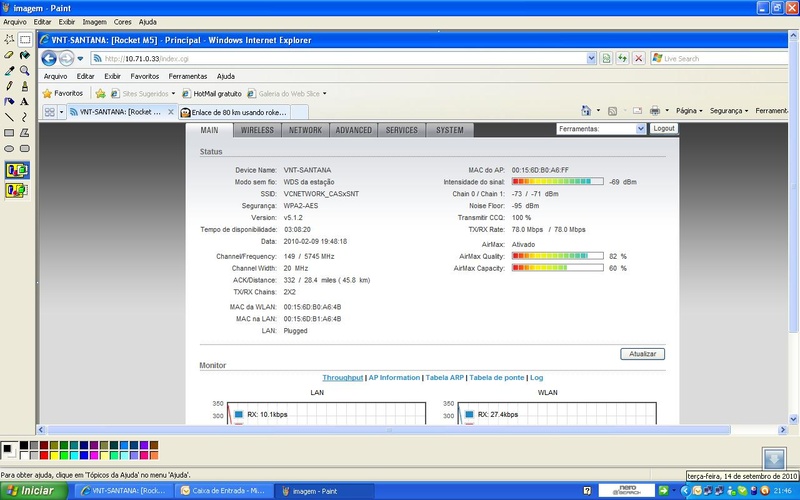The width and height of the screenshot is (800, 500).
Task: Click the IE address bar URL
Action: [x=147, y=59]
